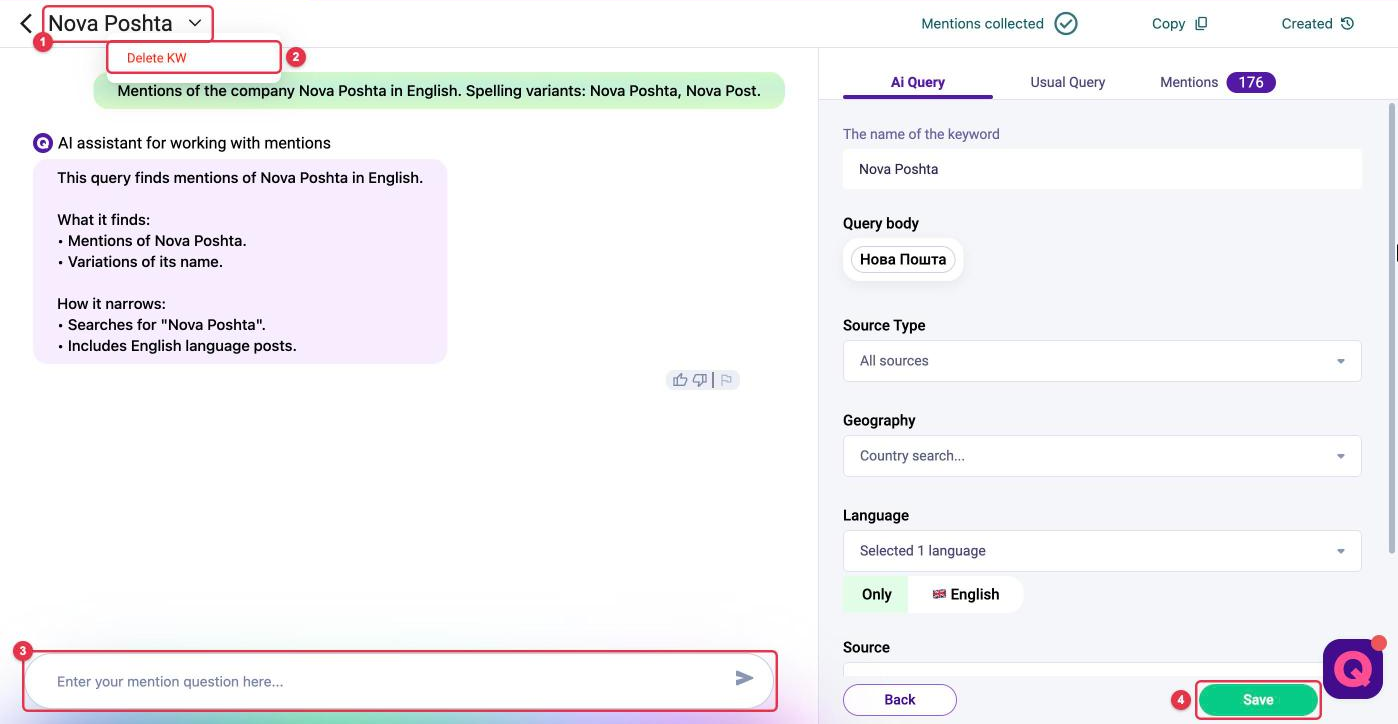The image size is (1398, 724).
Task: Open the purple Q chat widget
Action: (x=1353, y=669)
